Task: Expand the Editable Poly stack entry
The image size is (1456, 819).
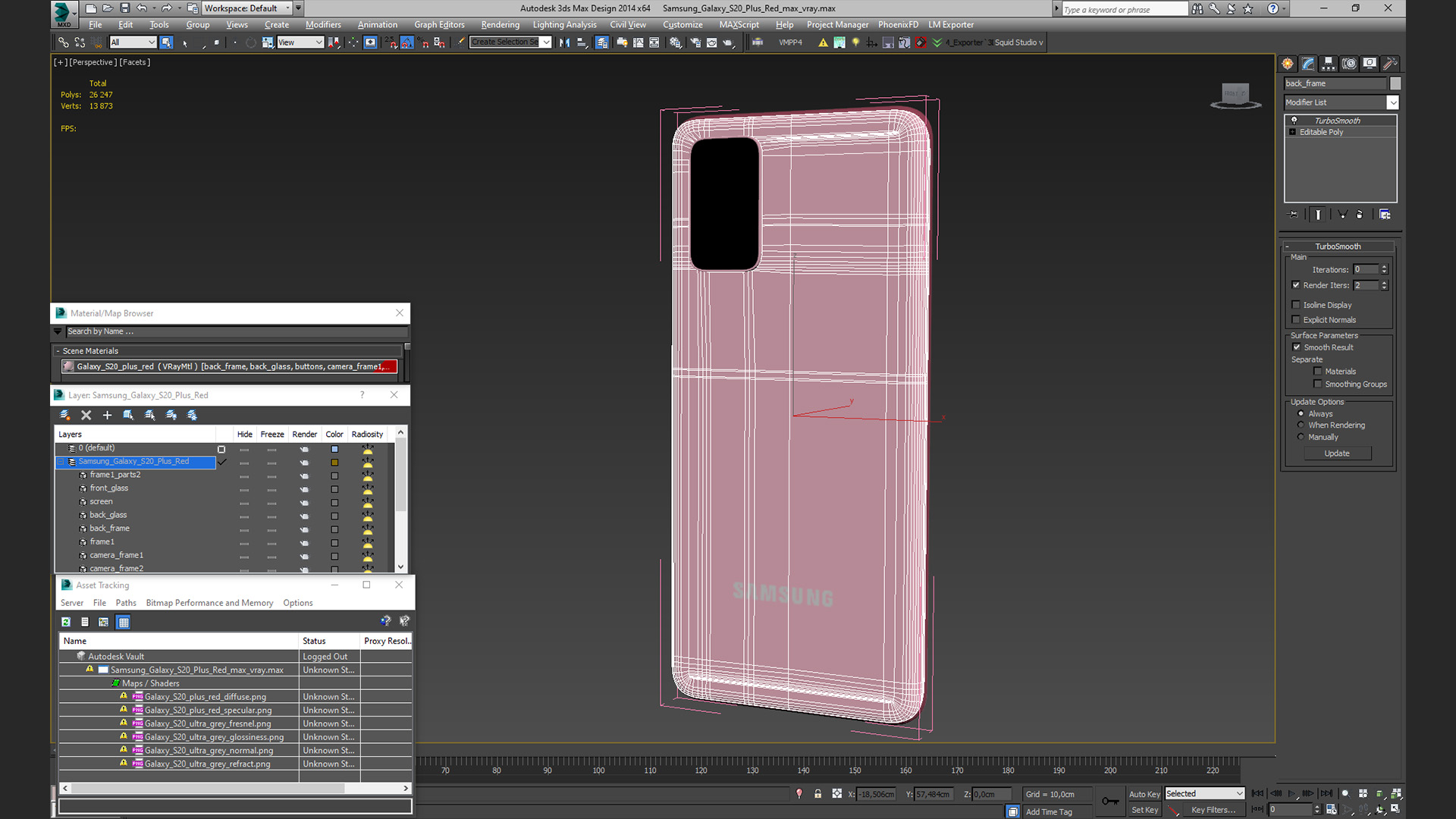Action: click(x=1292, y=132)
